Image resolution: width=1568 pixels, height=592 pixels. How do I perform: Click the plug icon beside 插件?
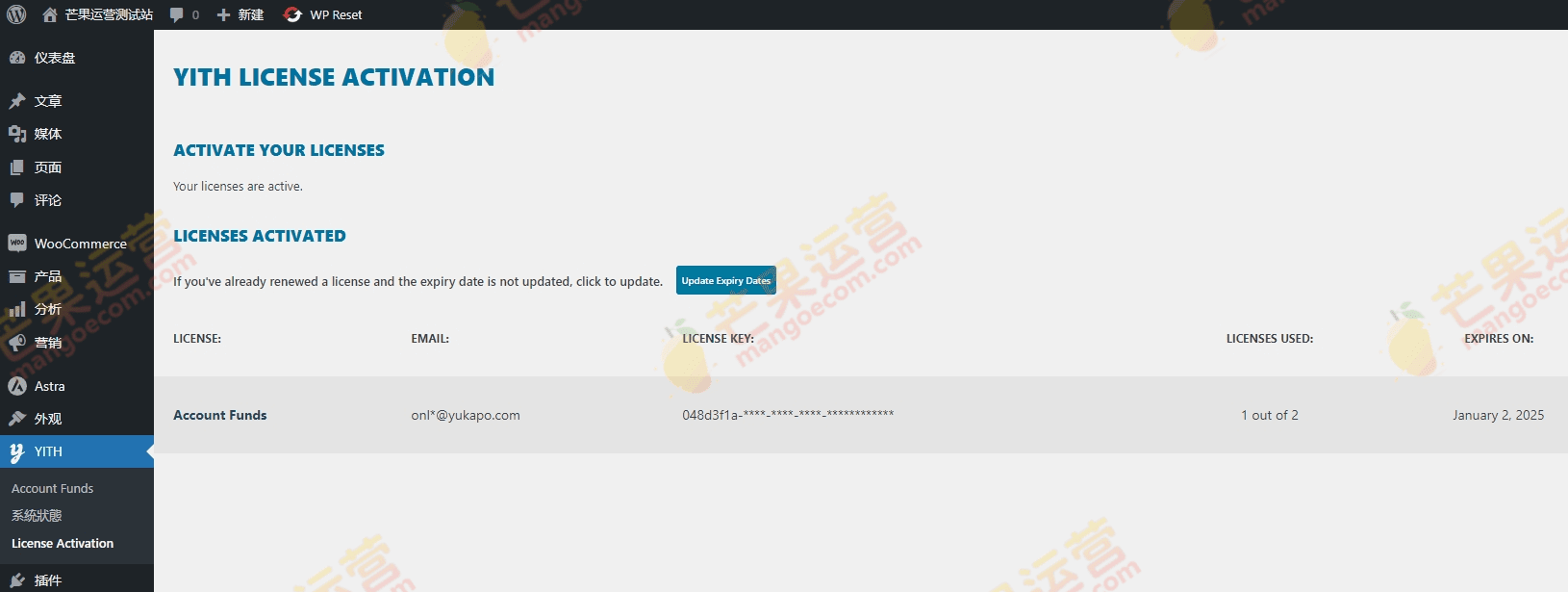(x=17, y=580)
